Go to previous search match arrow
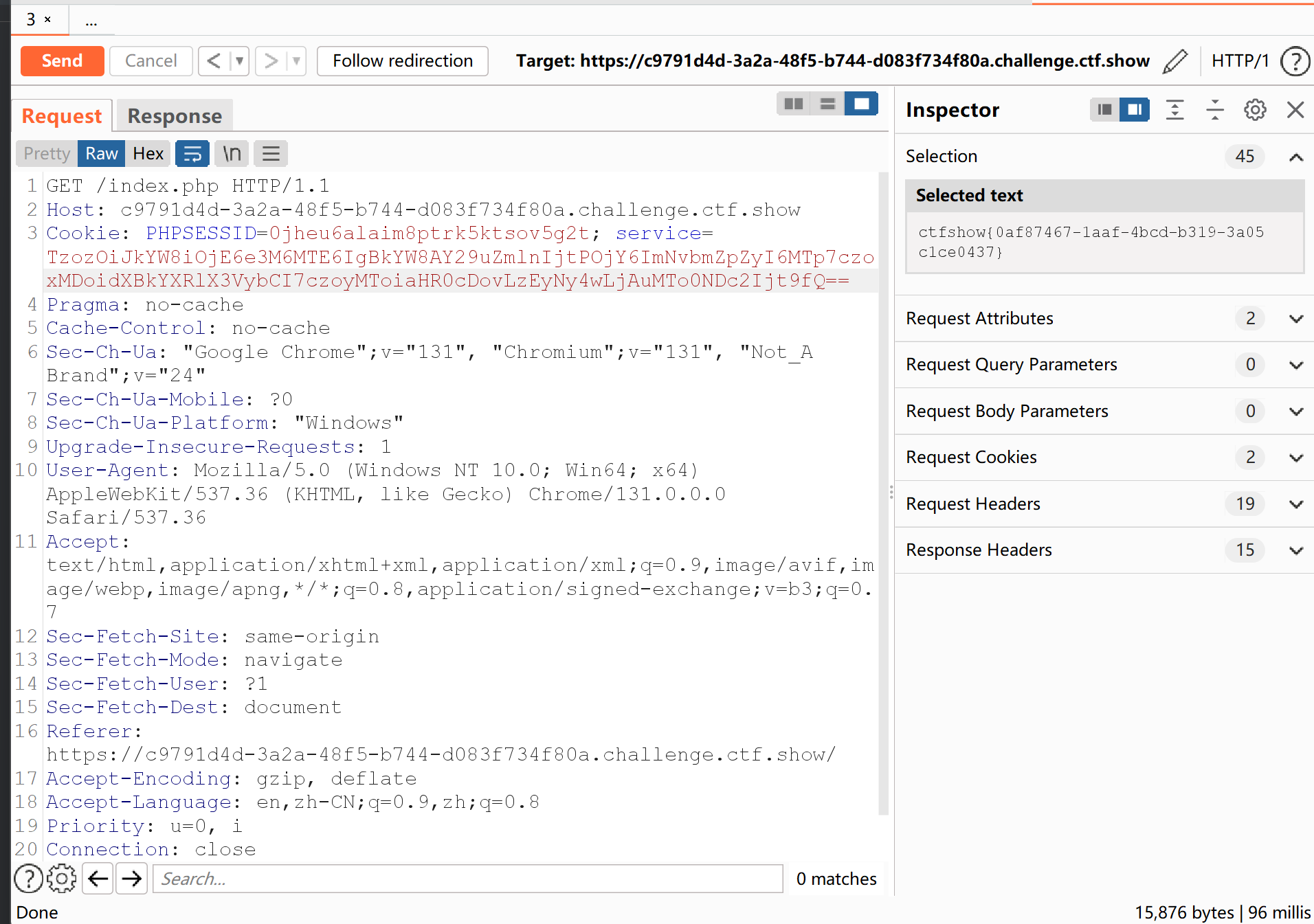This screenshot has height=924, width=1314. pos(98,879)
